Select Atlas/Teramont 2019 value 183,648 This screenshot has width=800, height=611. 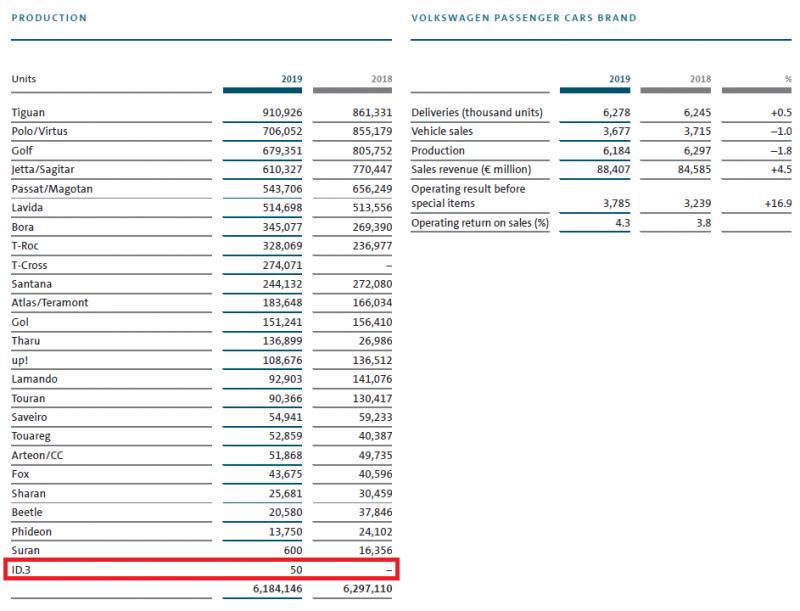click(282, 303)
